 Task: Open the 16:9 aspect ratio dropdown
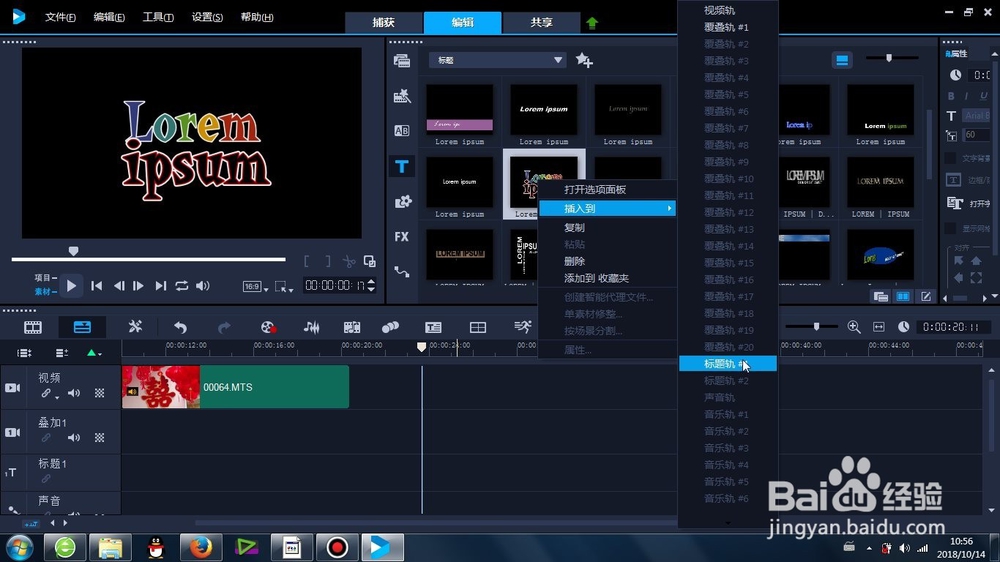tap(256, 287)
